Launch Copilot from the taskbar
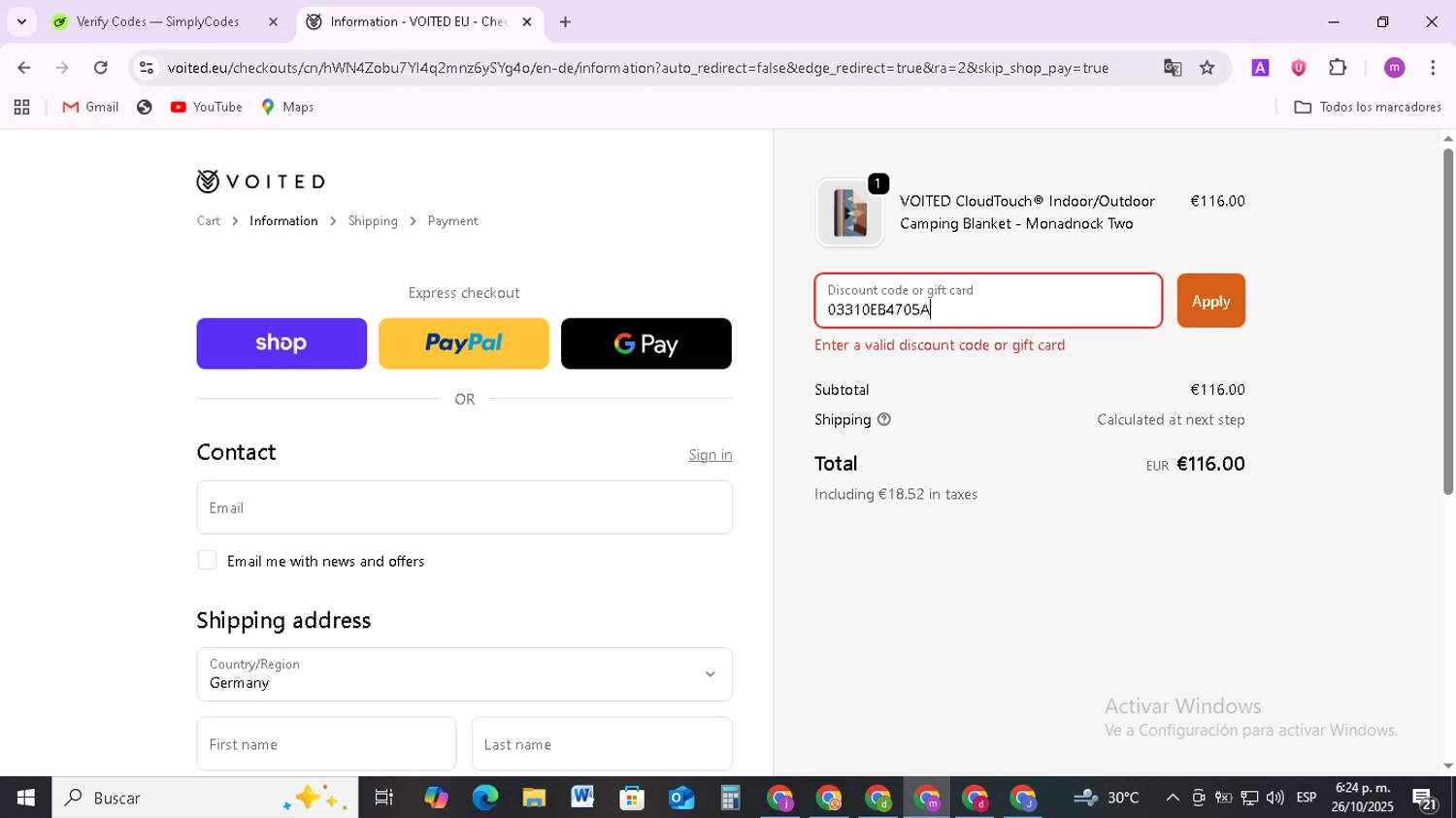This screenshot has width=1456, height=818. pyautogui.click(x=436, y=798)
